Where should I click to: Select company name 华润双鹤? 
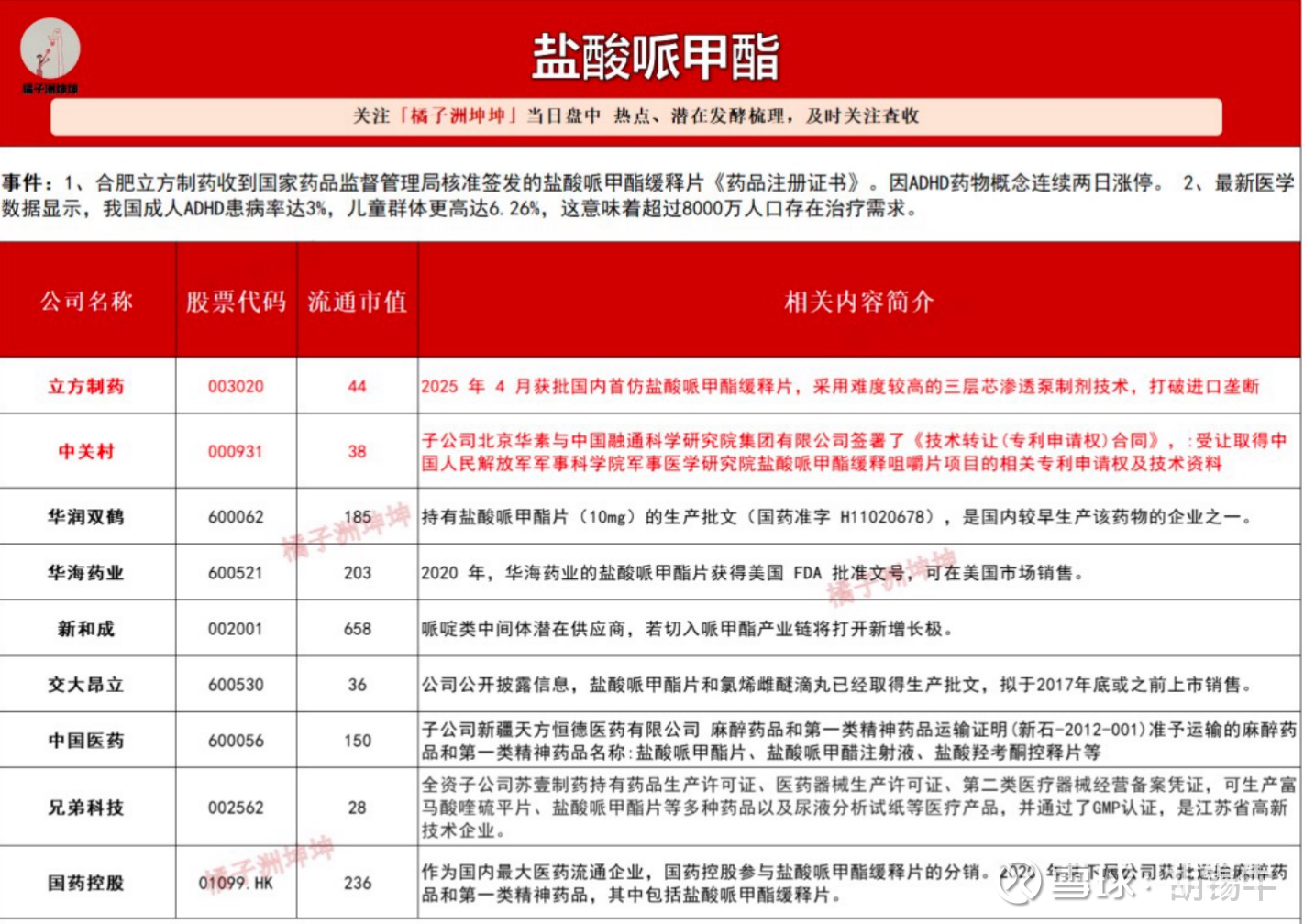point(86,516)
